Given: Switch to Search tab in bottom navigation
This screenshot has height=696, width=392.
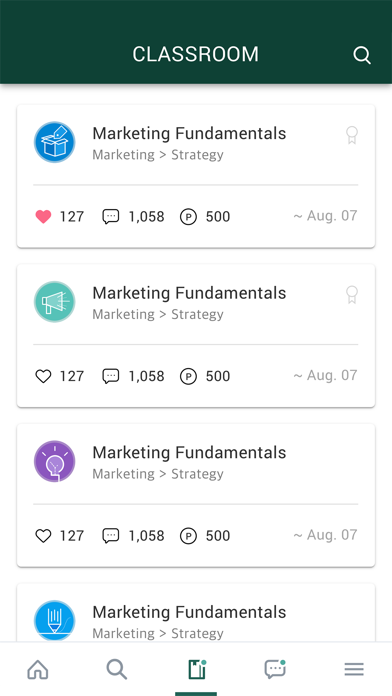Looking at the screenshot, I should point(117,669).
